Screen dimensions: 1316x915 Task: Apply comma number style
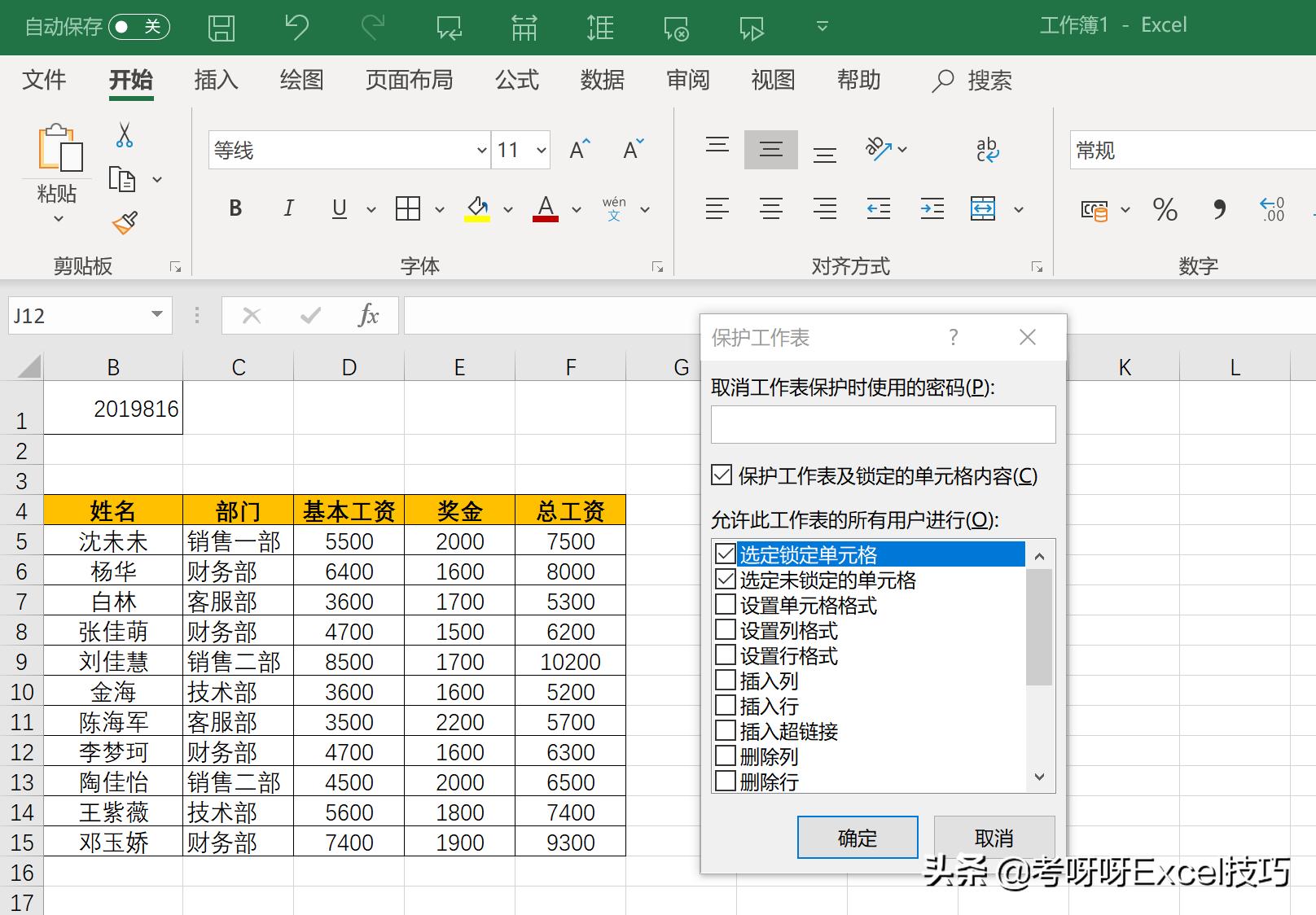[1218, 209]
